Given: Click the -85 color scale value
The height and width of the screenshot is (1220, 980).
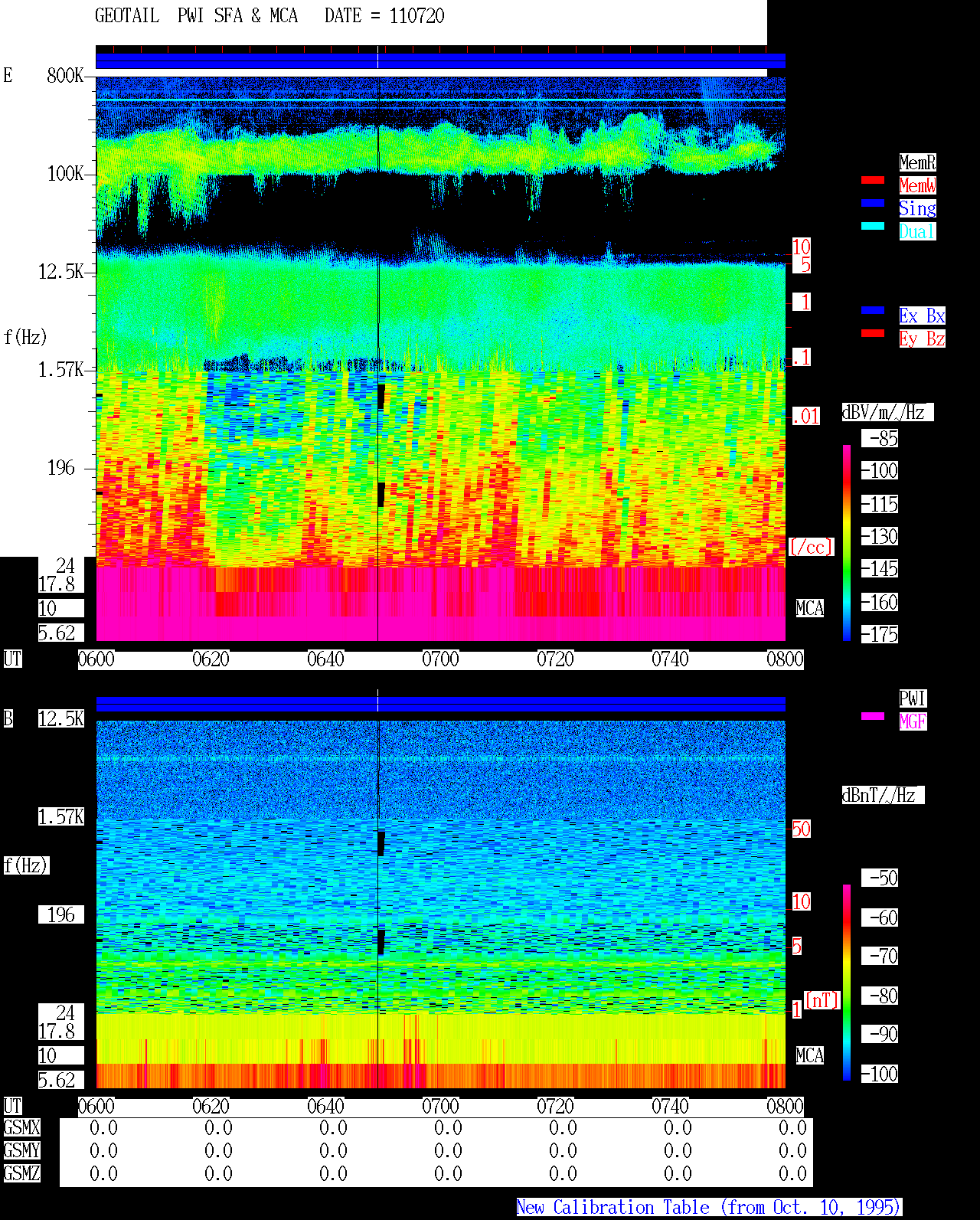Looking at the screenshot, I should [880, 439].
